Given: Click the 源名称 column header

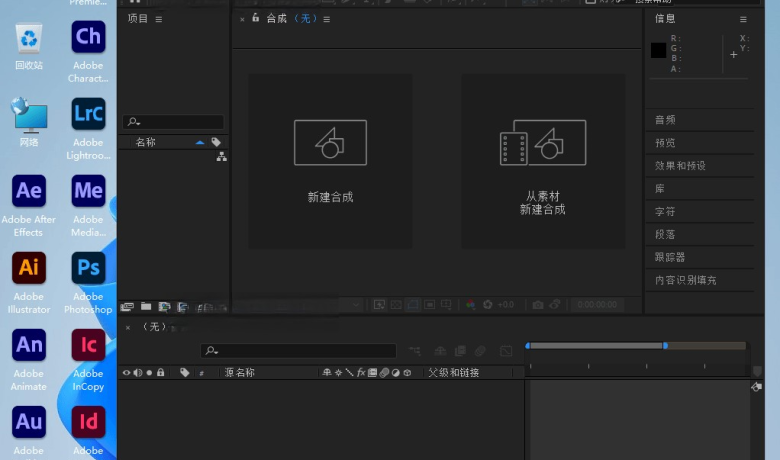Looking at the screenshot, I should [239, 372].
